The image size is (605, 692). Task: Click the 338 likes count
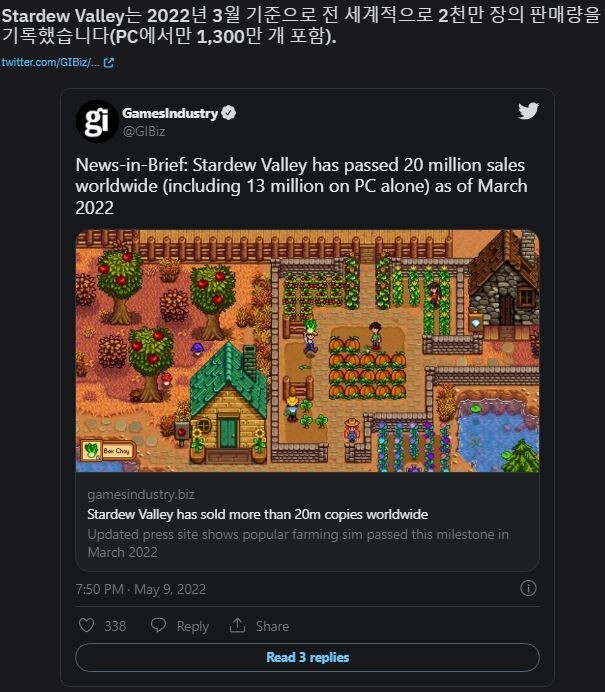pos(115,626)
